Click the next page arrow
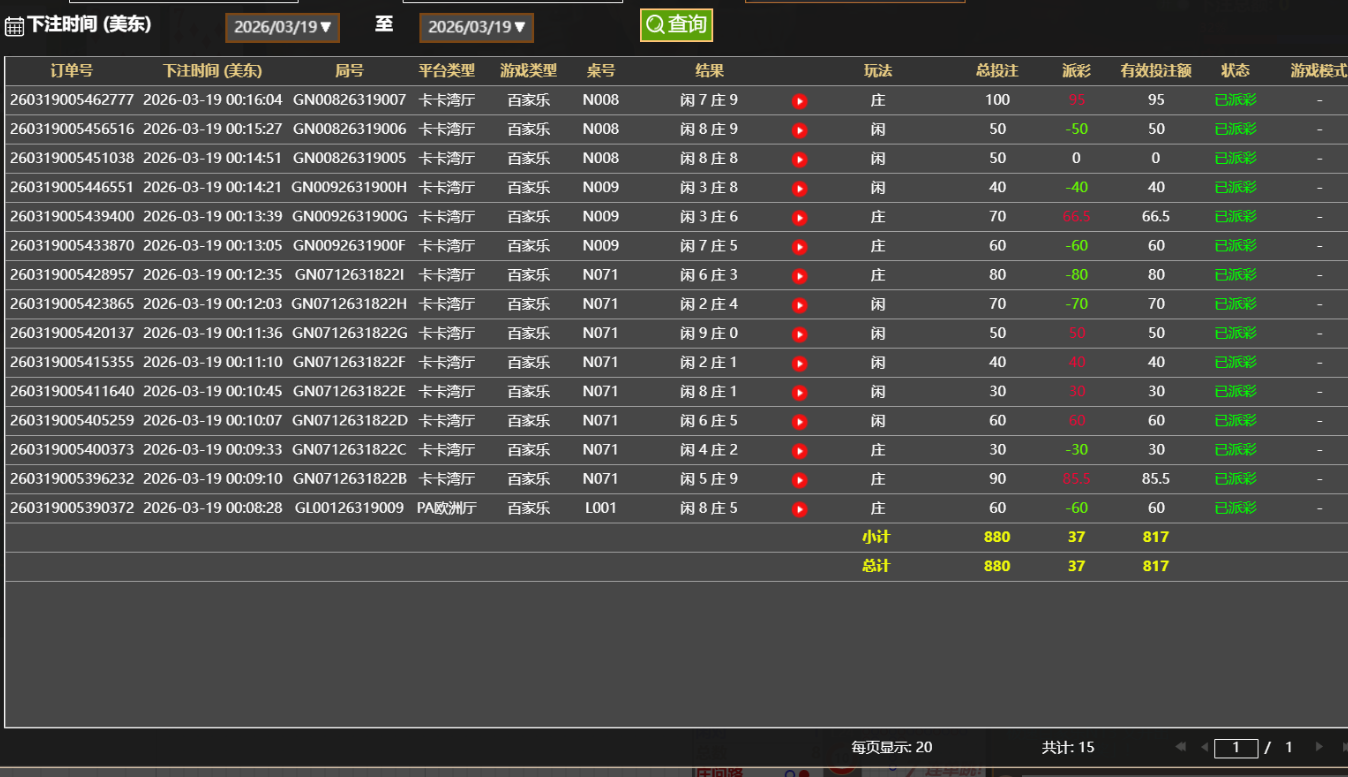1348x777 pixels. point(1319,747)
